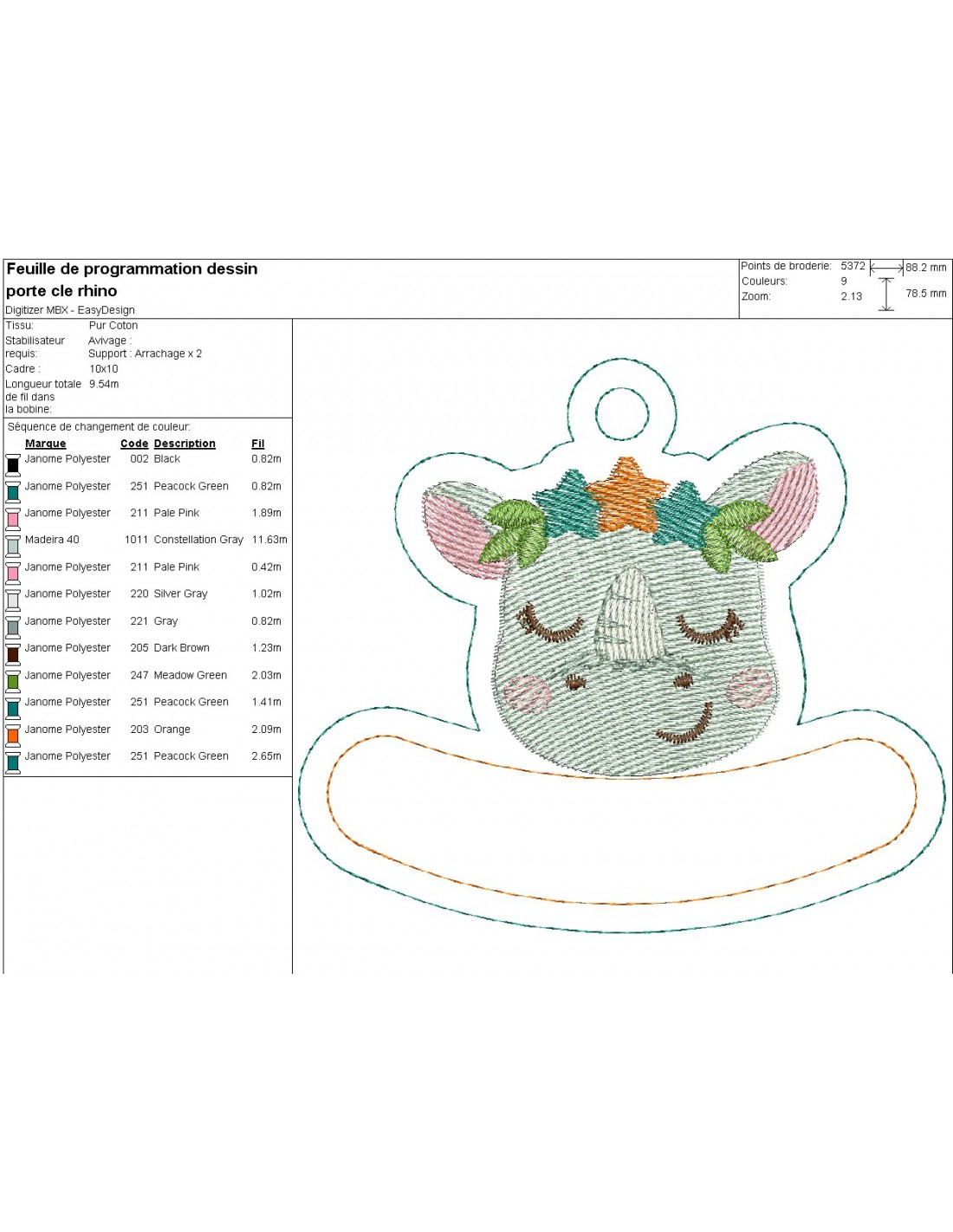Click the '220 Silver Gray' description
Image resolution: width=953 pixels, height=1232 pixels.
click(x=169, y=594)
